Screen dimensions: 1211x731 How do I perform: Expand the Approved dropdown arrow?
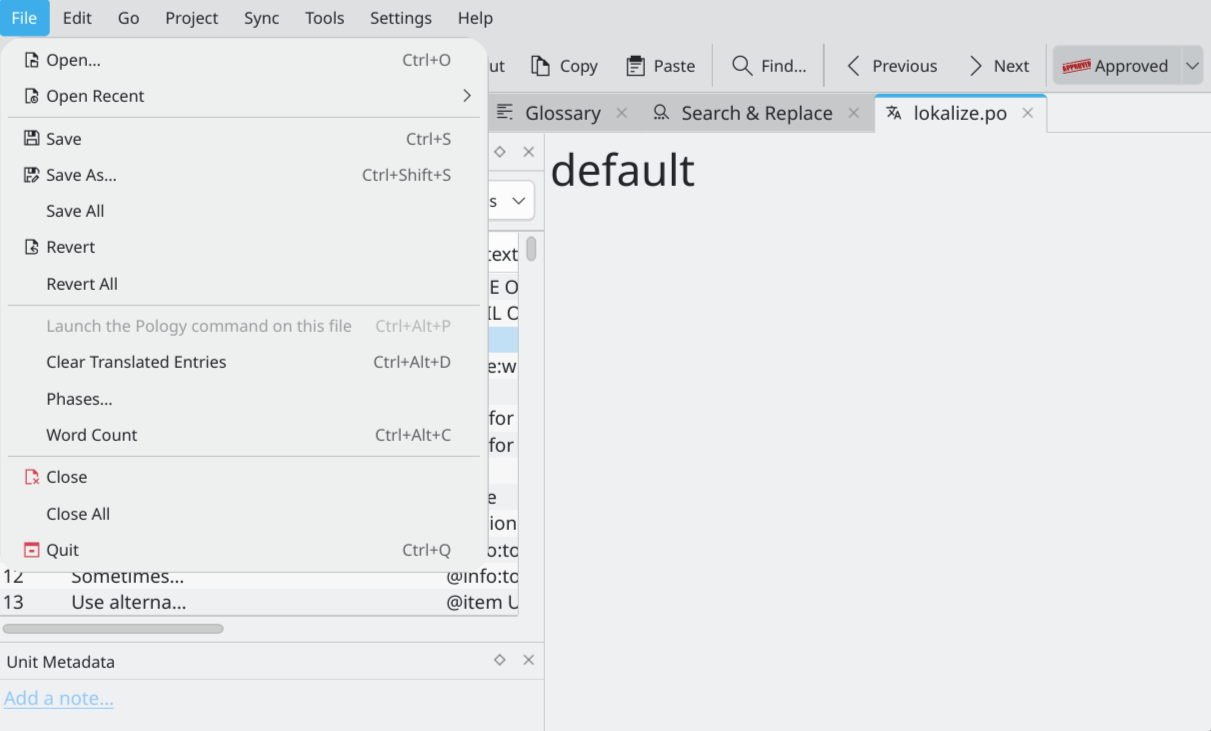(x=1192, y=66)
